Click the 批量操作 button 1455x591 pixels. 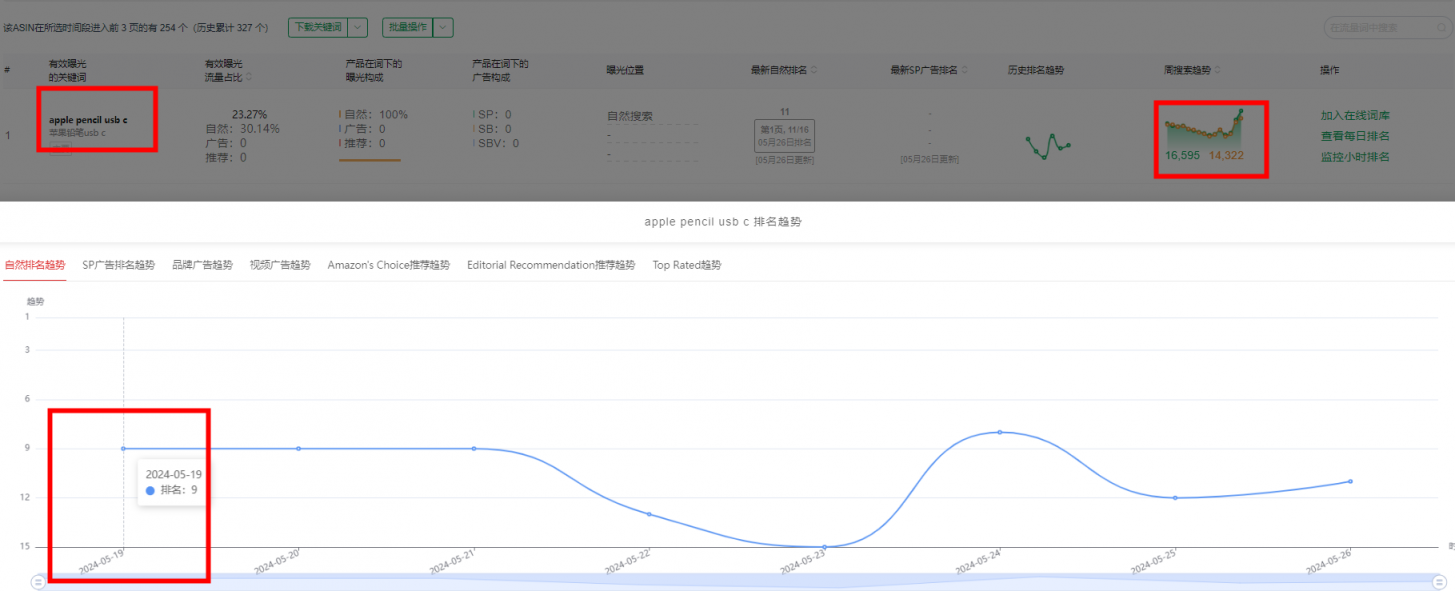click(x=407, y=28)
